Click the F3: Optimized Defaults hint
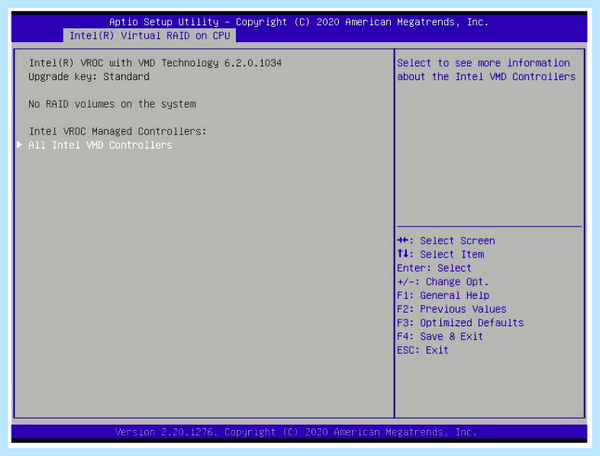This screenshot has height=456, width=600. pos(460,322)
